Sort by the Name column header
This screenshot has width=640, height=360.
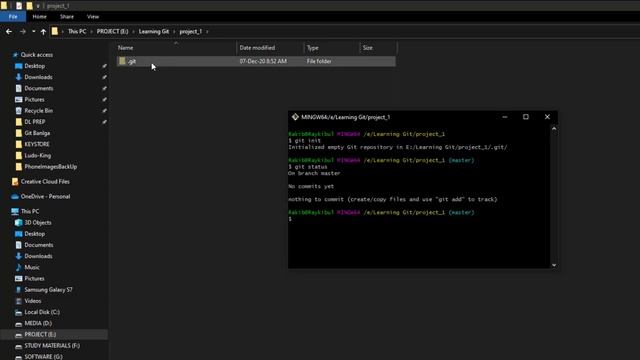[x=176, y=48]
